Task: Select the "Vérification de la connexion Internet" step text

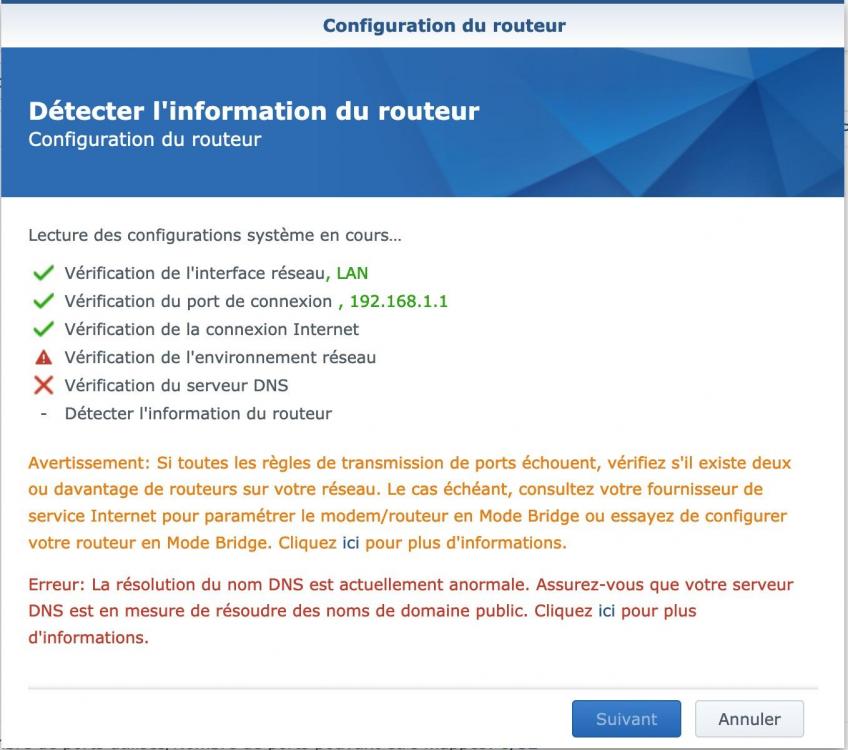Action: 211,329
